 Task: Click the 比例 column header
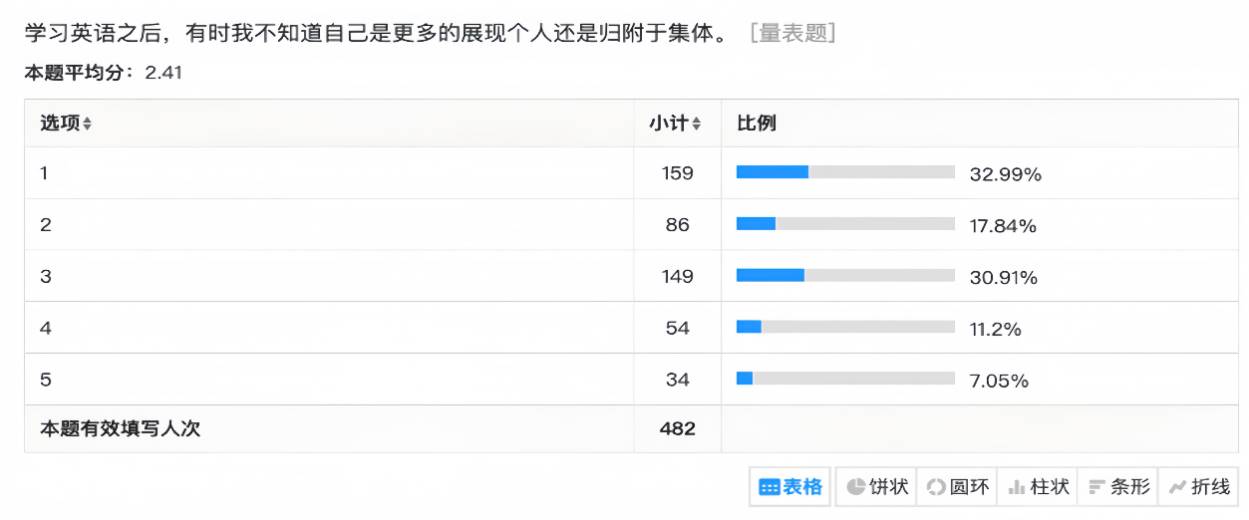(x=756, y=124)
